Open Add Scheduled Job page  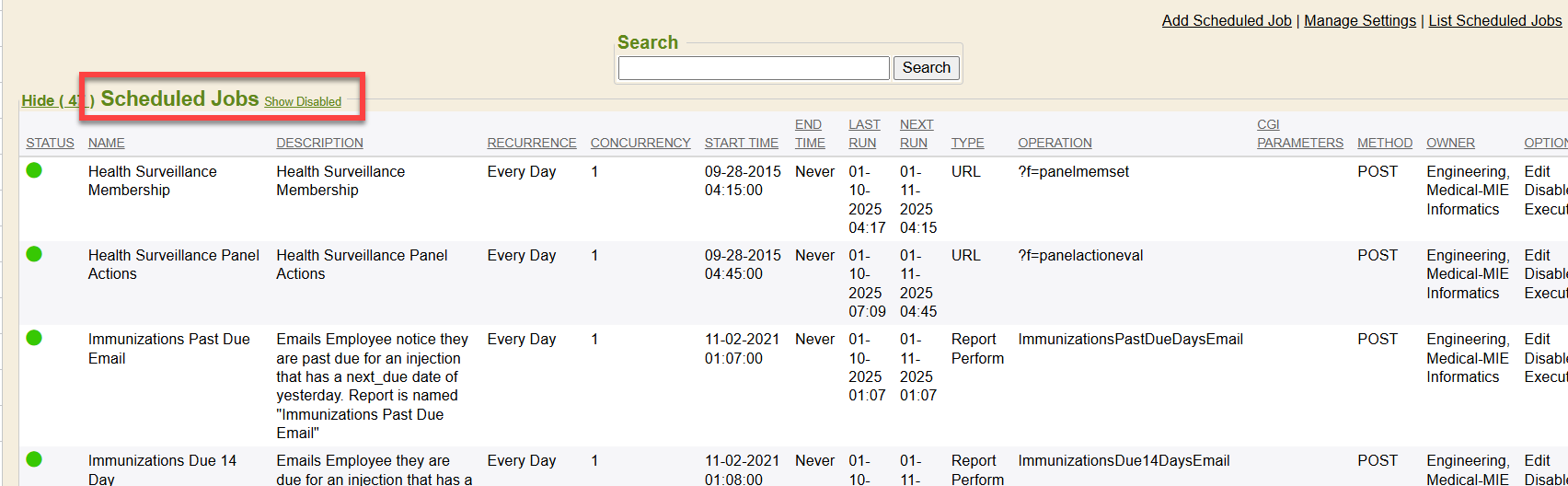1226,20
